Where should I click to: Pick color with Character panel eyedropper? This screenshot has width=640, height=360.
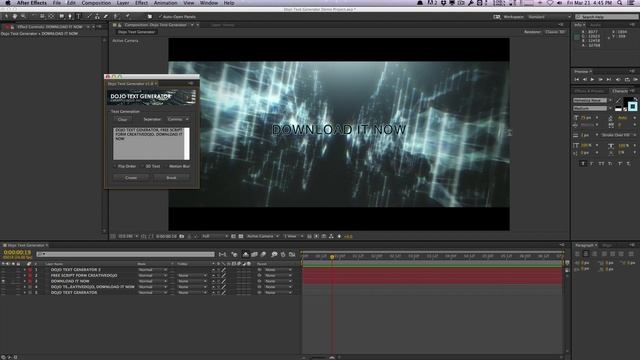click(x=618, y=100)
